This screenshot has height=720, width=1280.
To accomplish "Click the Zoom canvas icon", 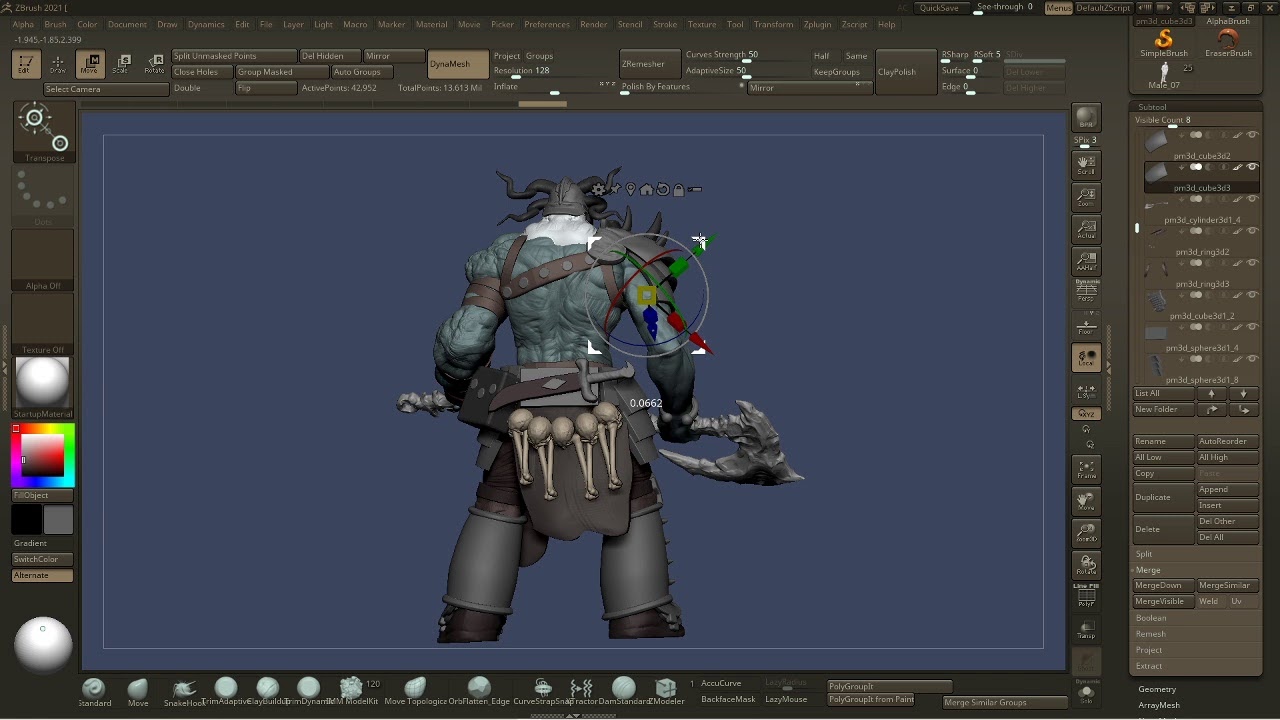I will [x=1086, y=197].
